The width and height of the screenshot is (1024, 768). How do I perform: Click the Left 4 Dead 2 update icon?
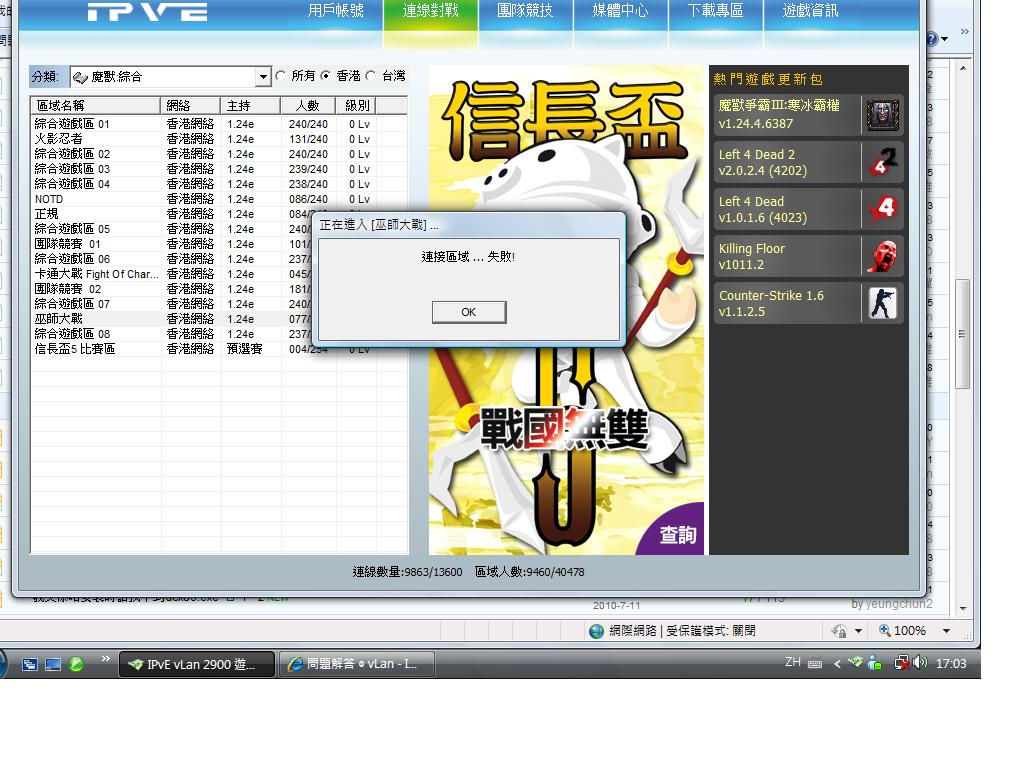click(x=882, y=162)
